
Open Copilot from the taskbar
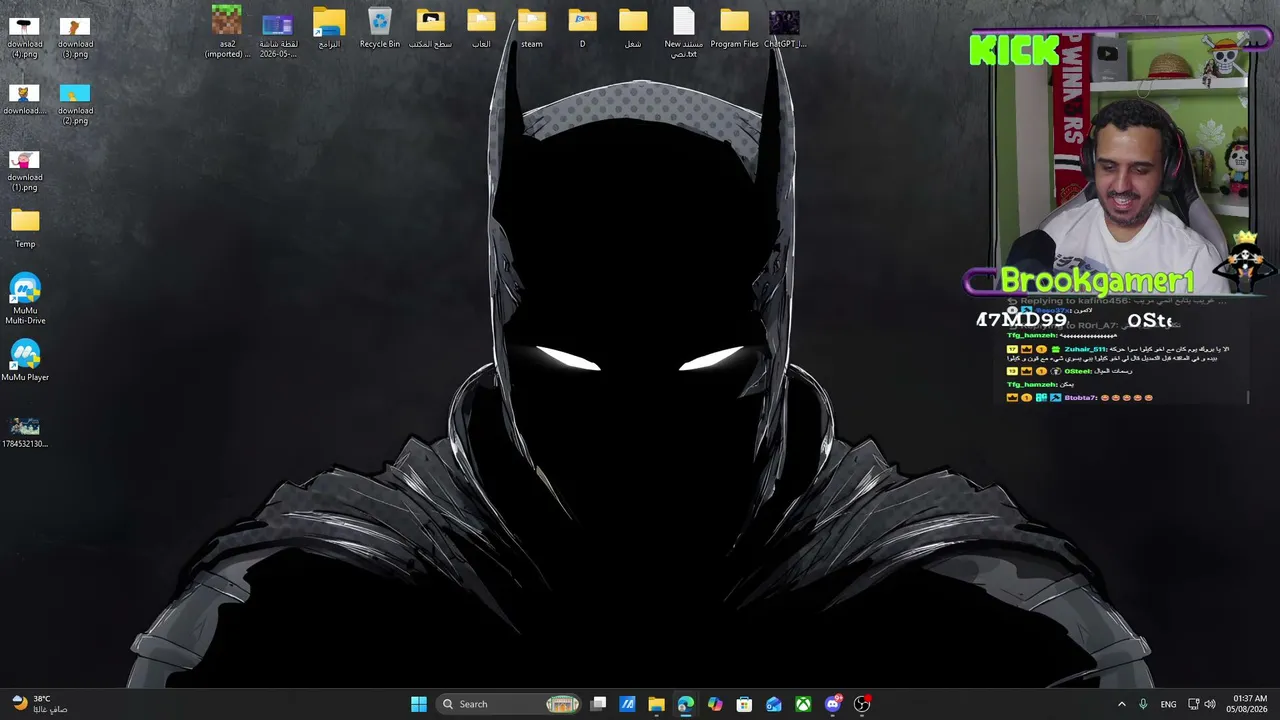(x=715, y=704)
